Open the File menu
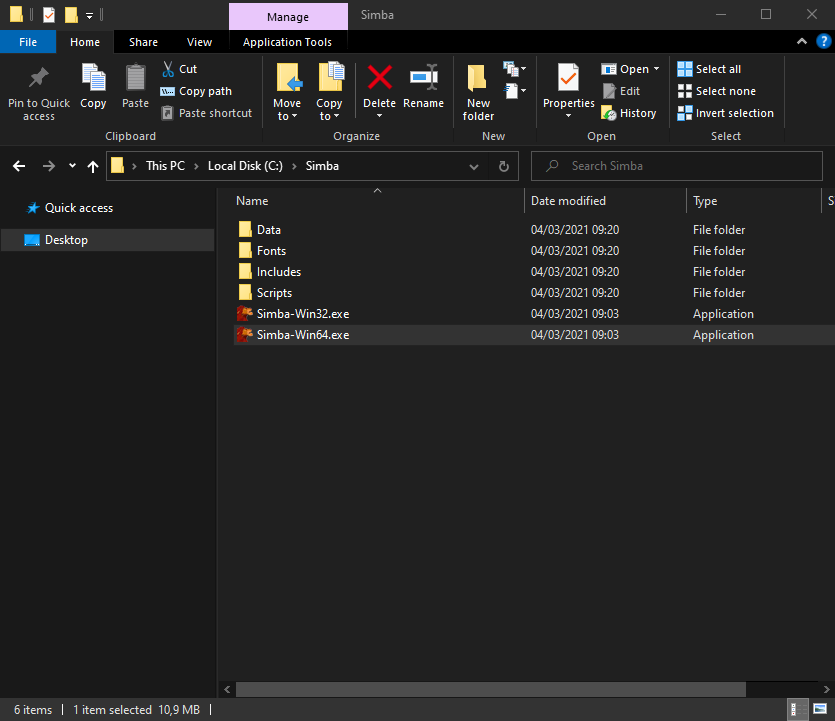The image size is (835, 721). tap(28, 42)
